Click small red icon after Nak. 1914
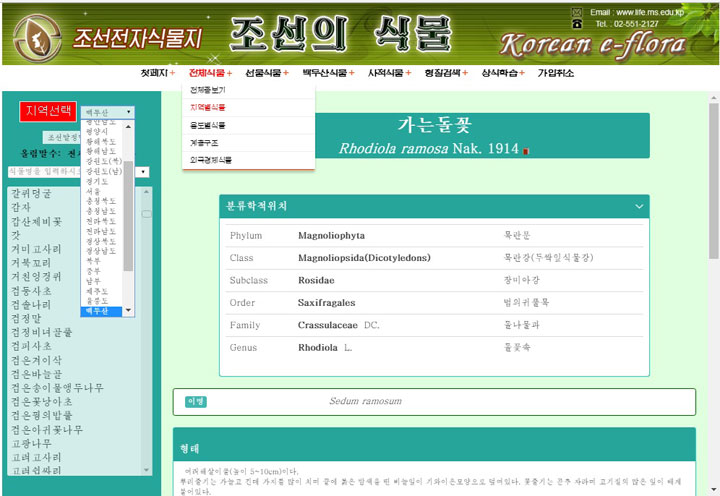The height and width of the screenshot is (496, 720). click(x=526, y=151)
